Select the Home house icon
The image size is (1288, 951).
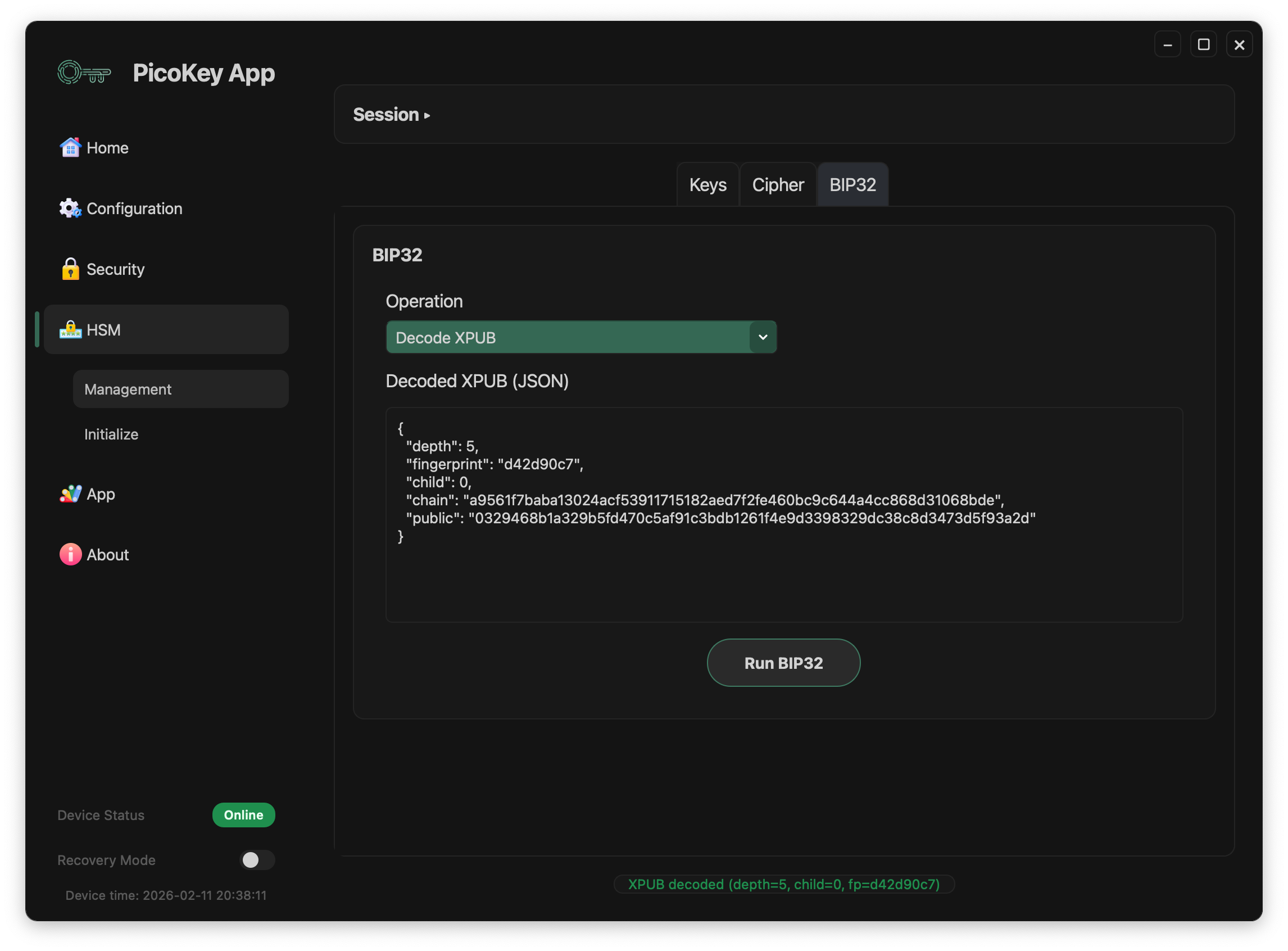click(x=70, y=147)
